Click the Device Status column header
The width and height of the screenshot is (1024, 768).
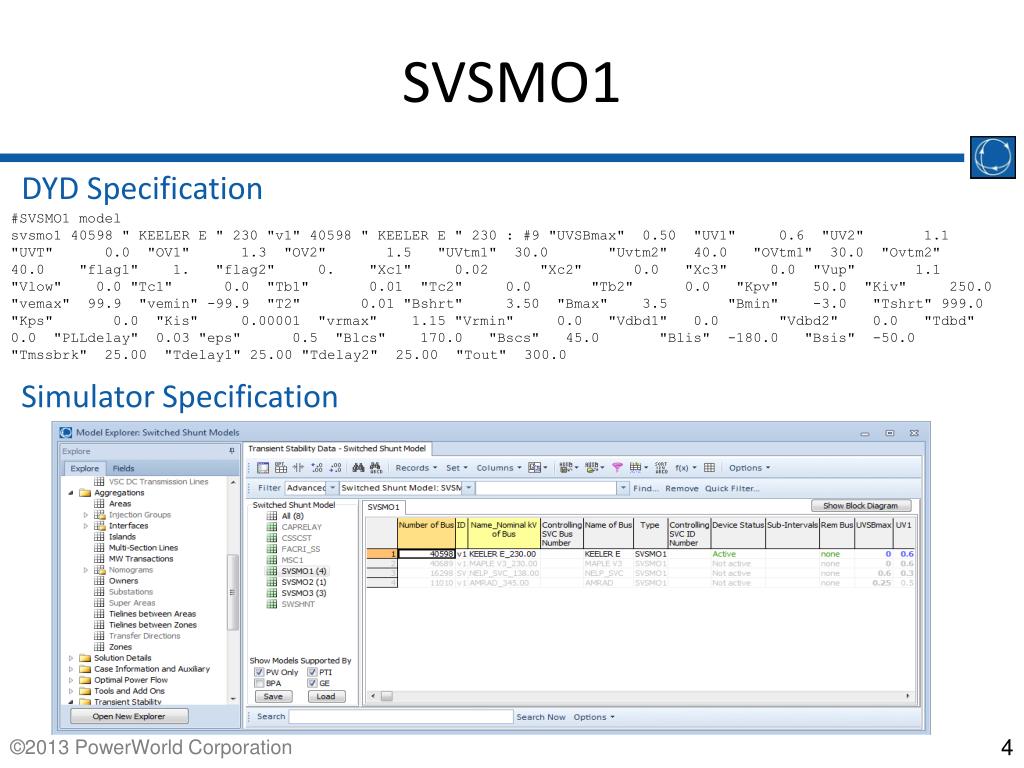click(738, 534)
